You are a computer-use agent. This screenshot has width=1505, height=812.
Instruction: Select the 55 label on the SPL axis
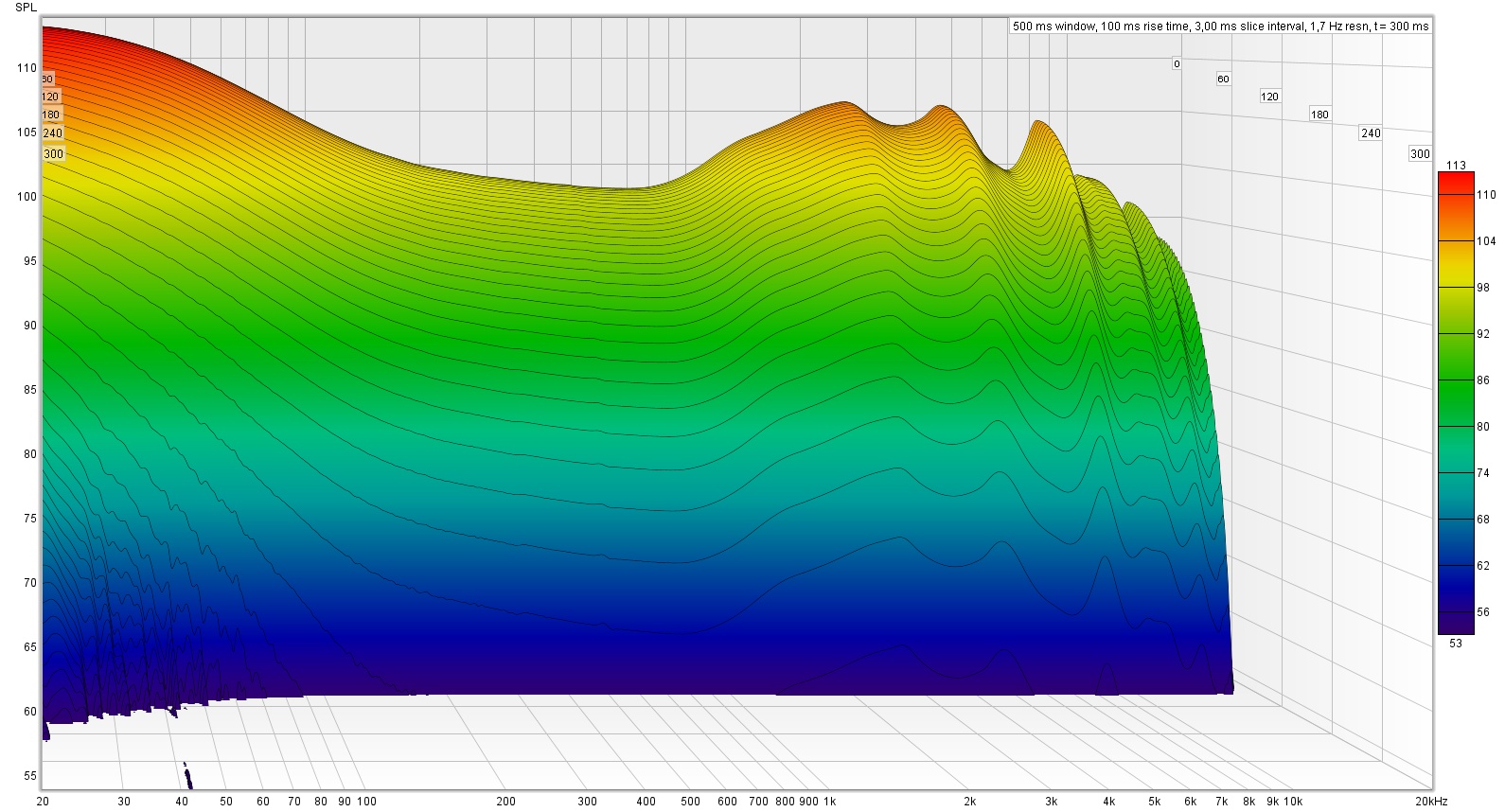coord(29,776)
